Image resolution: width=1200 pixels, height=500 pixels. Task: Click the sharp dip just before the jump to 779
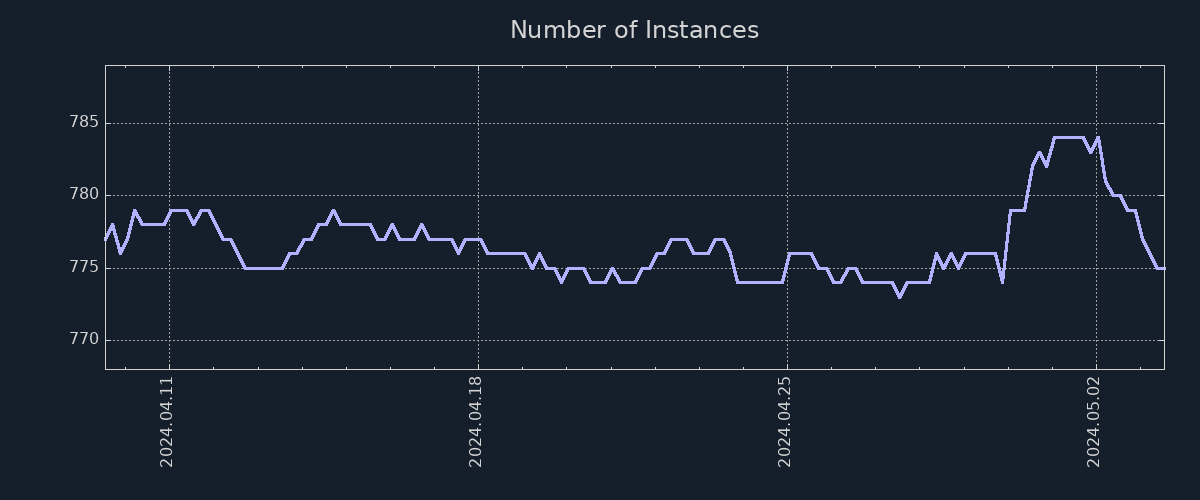point(1002,282)
